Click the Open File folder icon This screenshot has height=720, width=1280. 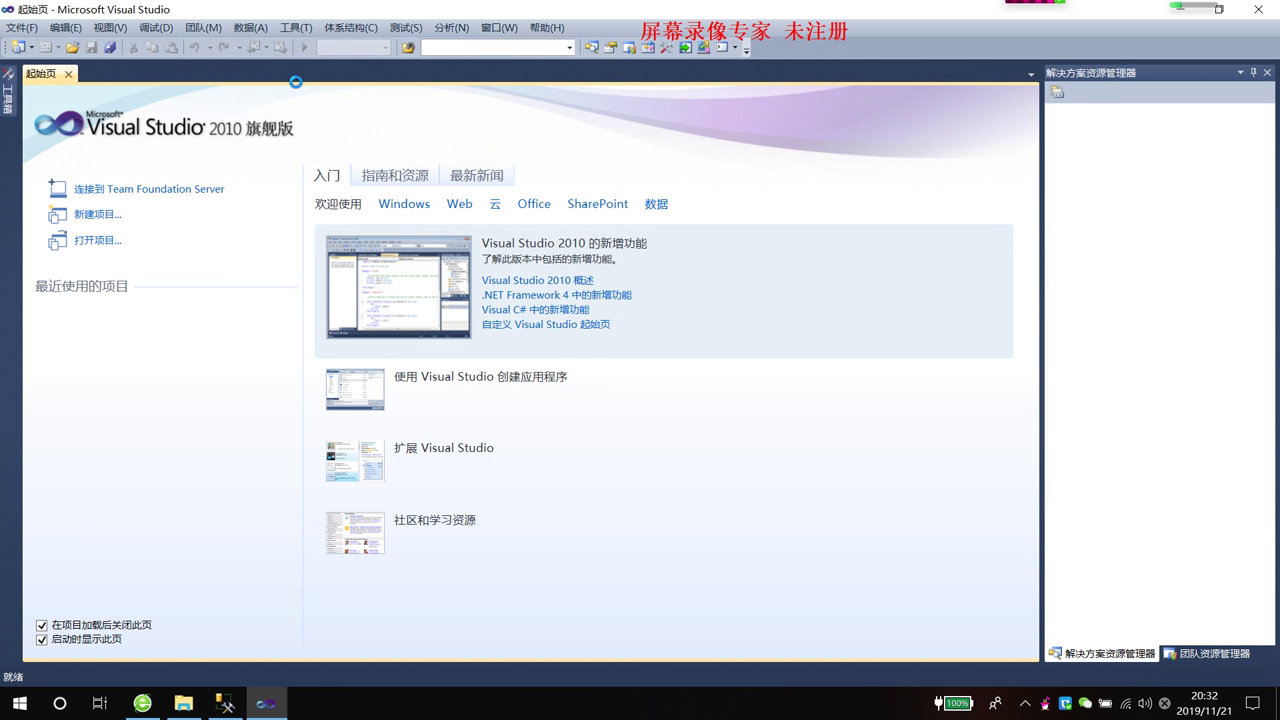(x=72, y=47)
